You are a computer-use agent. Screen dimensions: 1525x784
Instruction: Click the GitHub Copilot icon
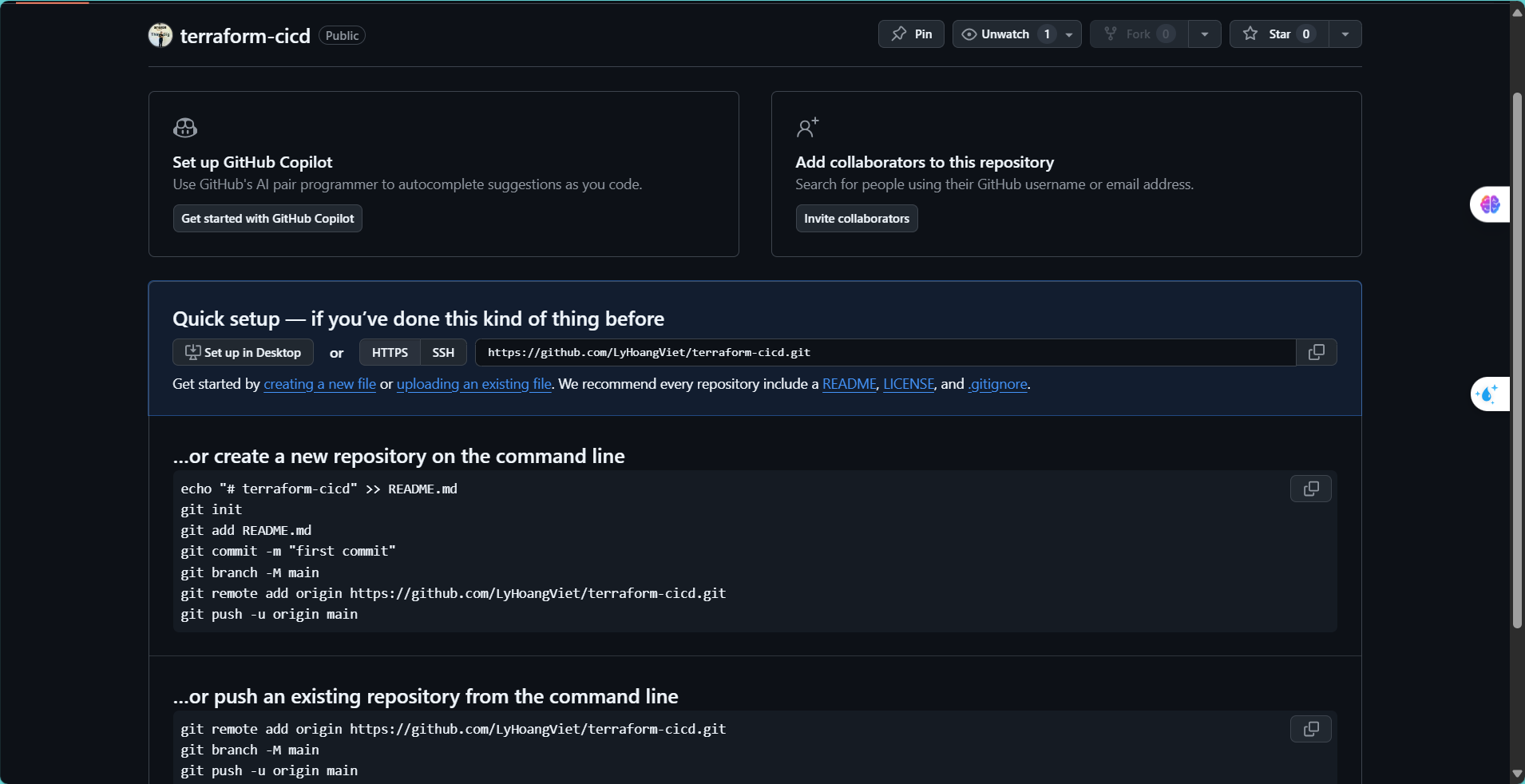[185, 128]
